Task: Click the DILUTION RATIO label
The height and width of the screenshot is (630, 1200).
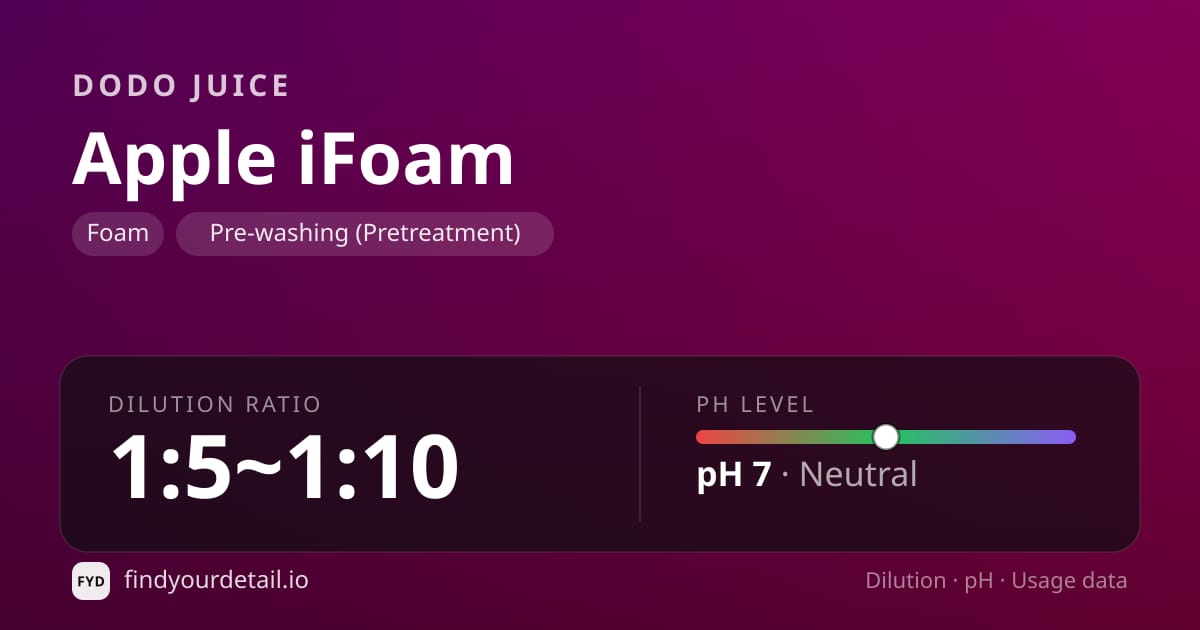Action: tap(215, 404)
